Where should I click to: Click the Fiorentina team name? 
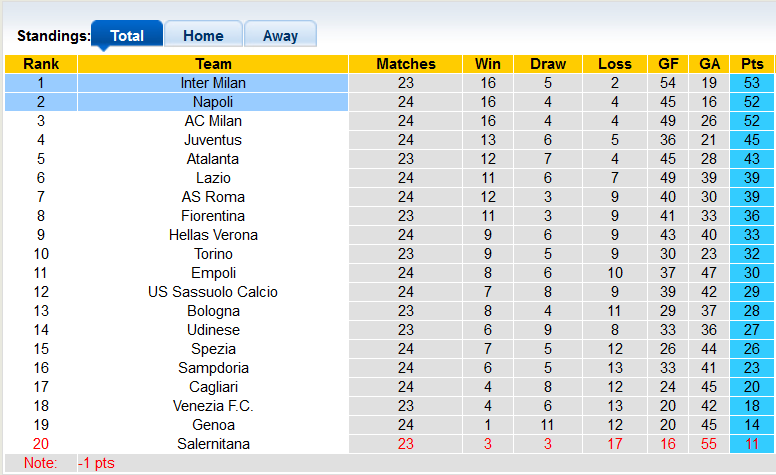pos(213,216)
